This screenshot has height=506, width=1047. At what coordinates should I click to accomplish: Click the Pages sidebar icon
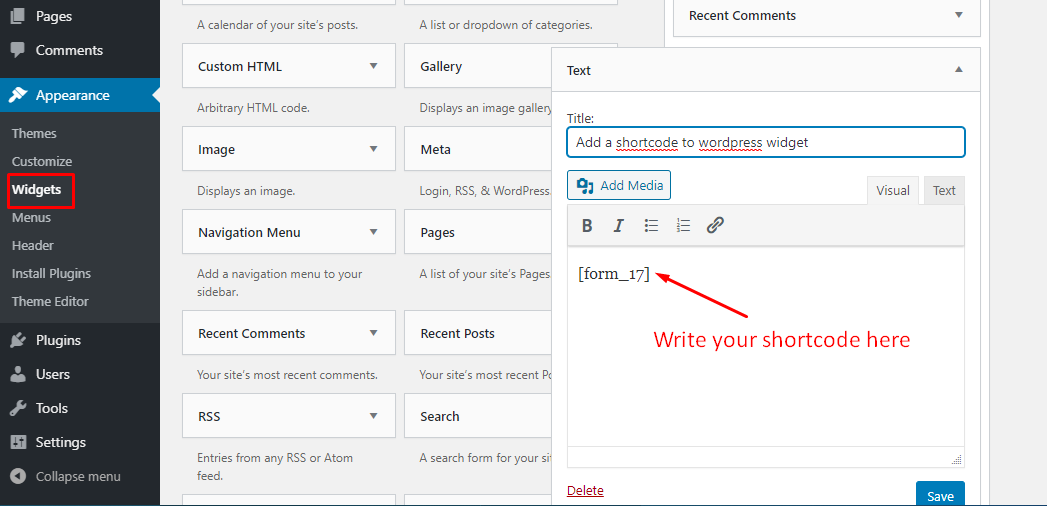tap(19, 15)
